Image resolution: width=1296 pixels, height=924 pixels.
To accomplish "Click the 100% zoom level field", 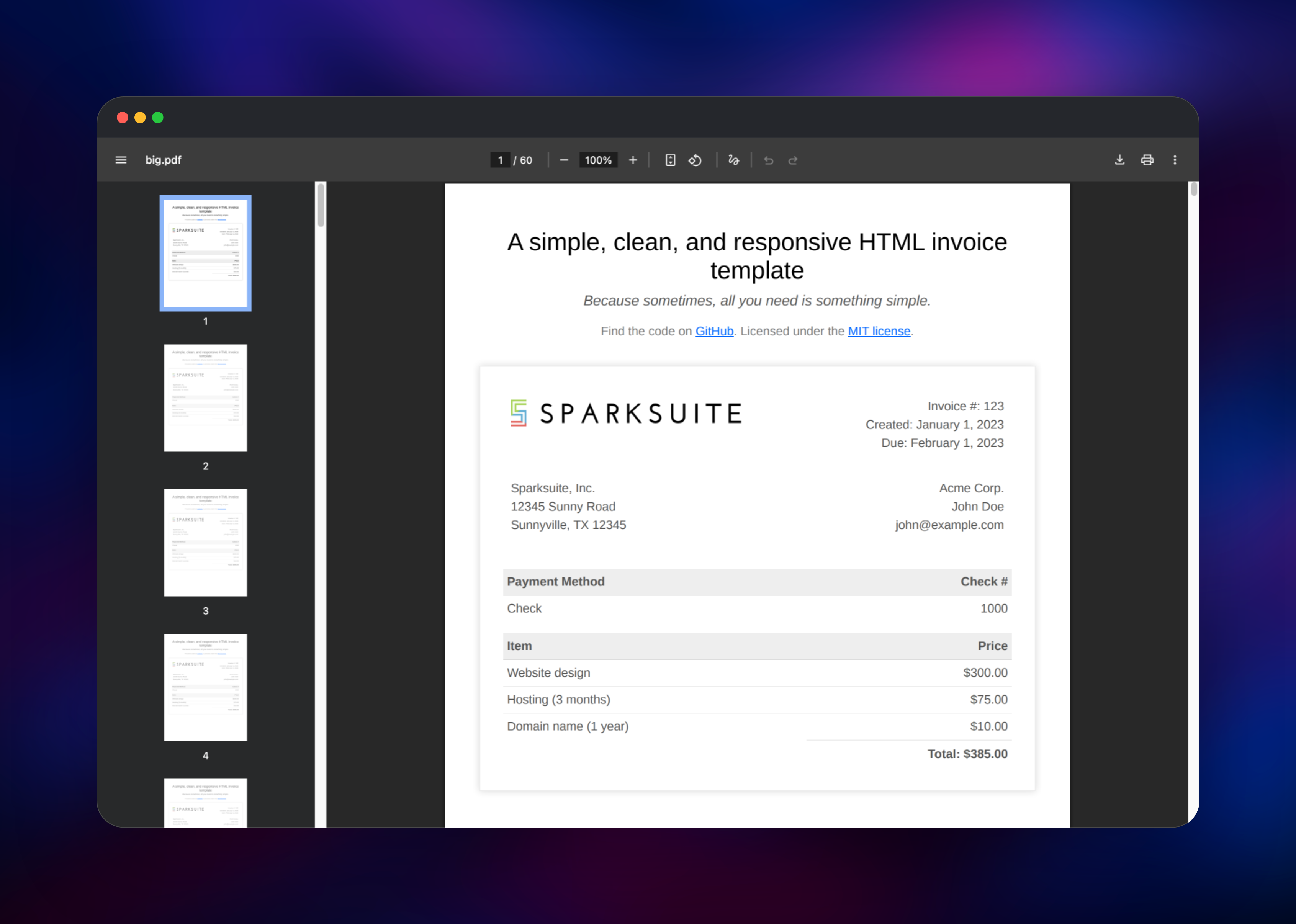I will tap(598, 160).
